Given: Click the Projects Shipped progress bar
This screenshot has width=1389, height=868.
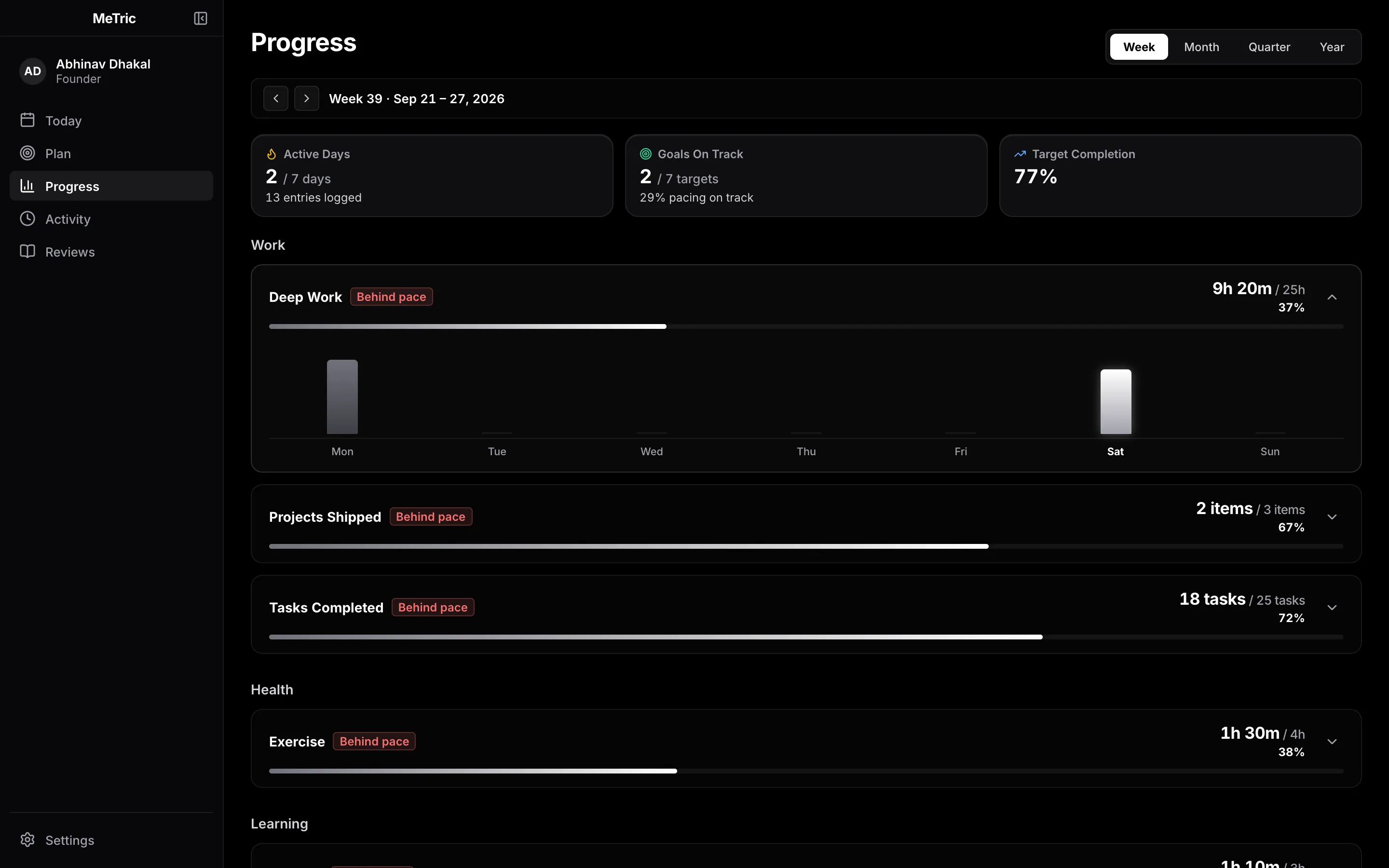Looking at the screenshot, I should pos(806,546).
